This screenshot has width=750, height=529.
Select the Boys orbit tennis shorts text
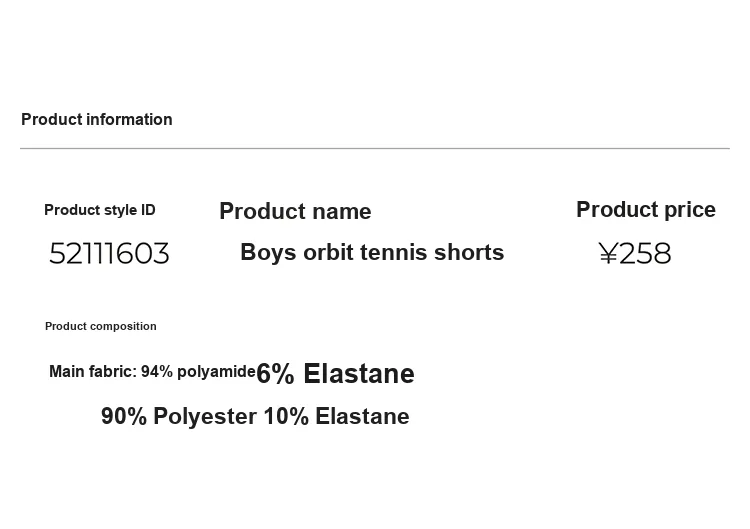372,253
